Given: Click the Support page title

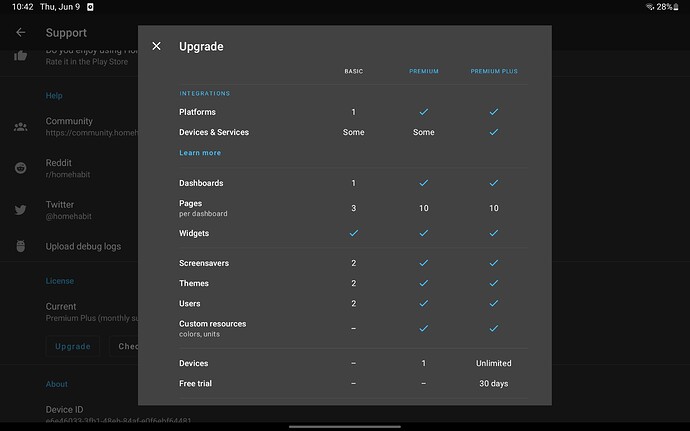Looking at the screenshot, I should [66, 33].
